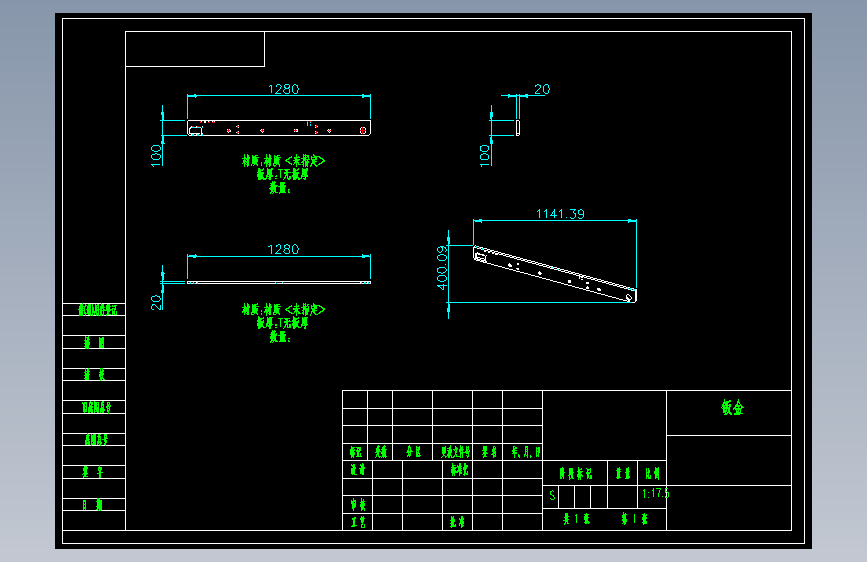Click the 第 1 张 sheet number text
The image size is (867, 562).
point(634,519)
